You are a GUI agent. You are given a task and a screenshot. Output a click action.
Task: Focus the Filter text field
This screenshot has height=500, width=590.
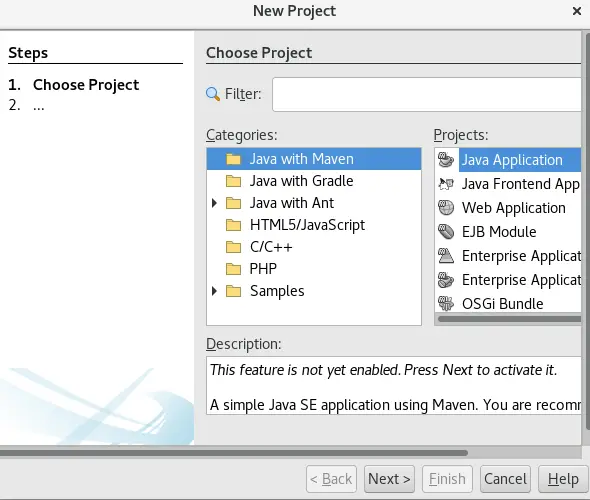coord(427,94)
